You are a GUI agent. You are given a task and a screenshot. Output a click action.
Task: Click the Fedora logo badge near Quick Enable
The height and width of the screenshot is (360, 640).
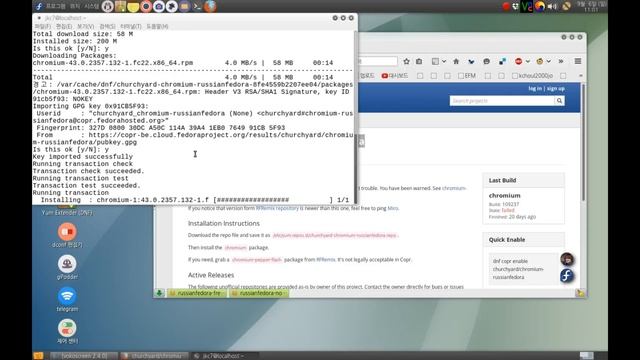567,276
